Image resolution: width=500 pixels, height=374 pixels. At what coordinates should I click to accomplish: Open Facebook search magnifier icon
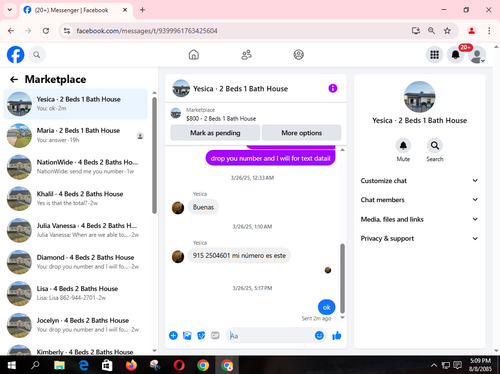[x=37, y=55]
